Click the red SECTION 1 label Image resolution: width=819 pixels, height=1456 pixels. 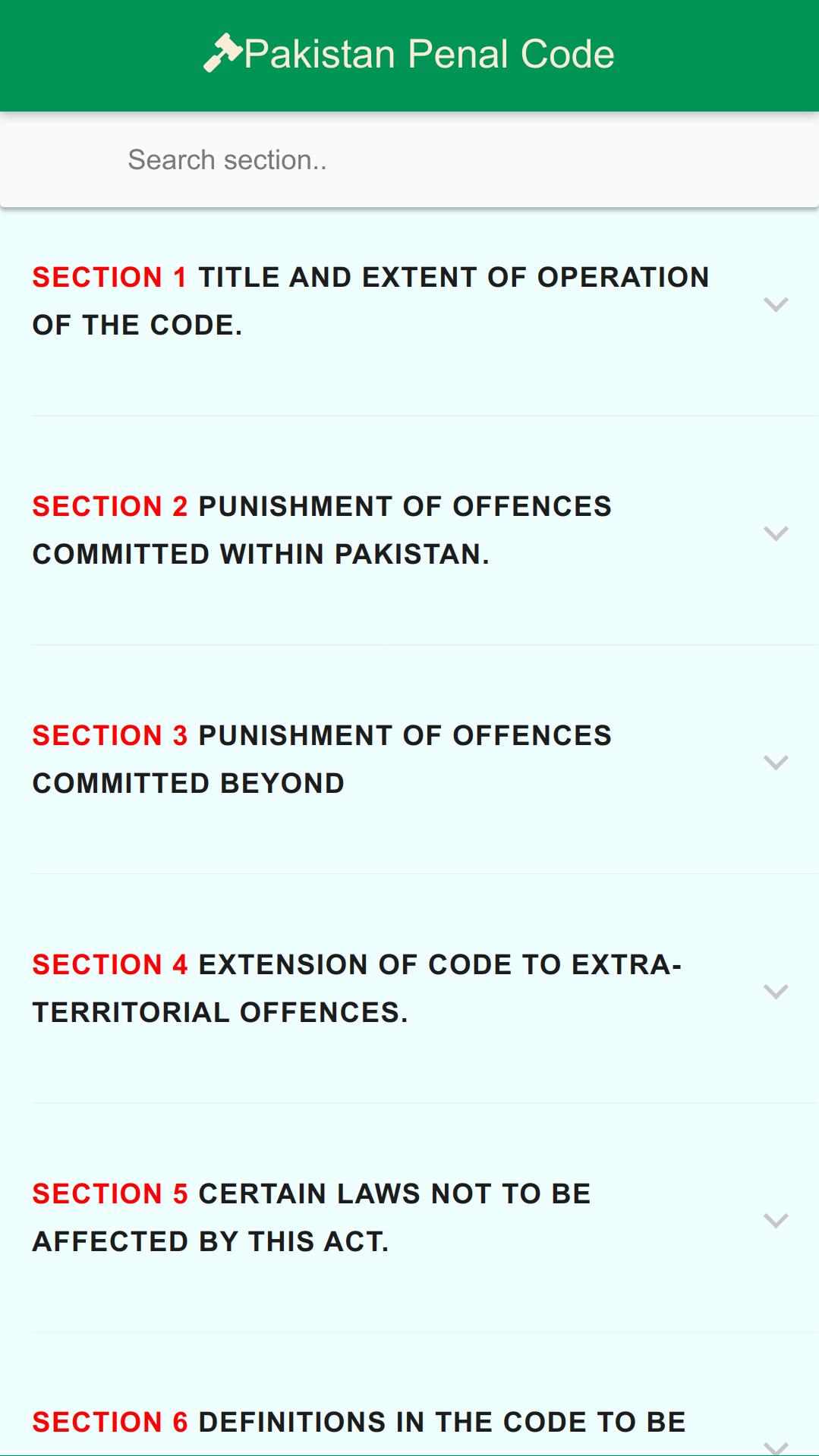pyautogui.click(x=109, y=278)
